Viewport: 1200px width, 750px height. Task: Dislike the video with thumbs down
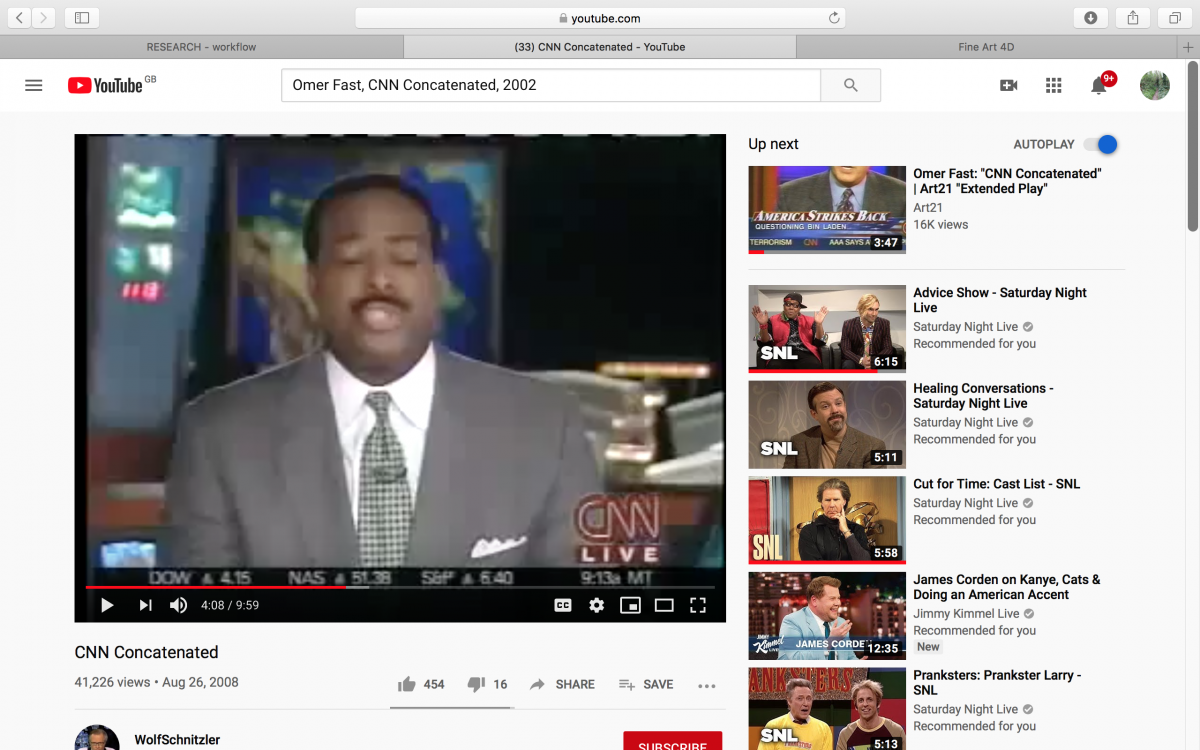[x=477, y=684]
